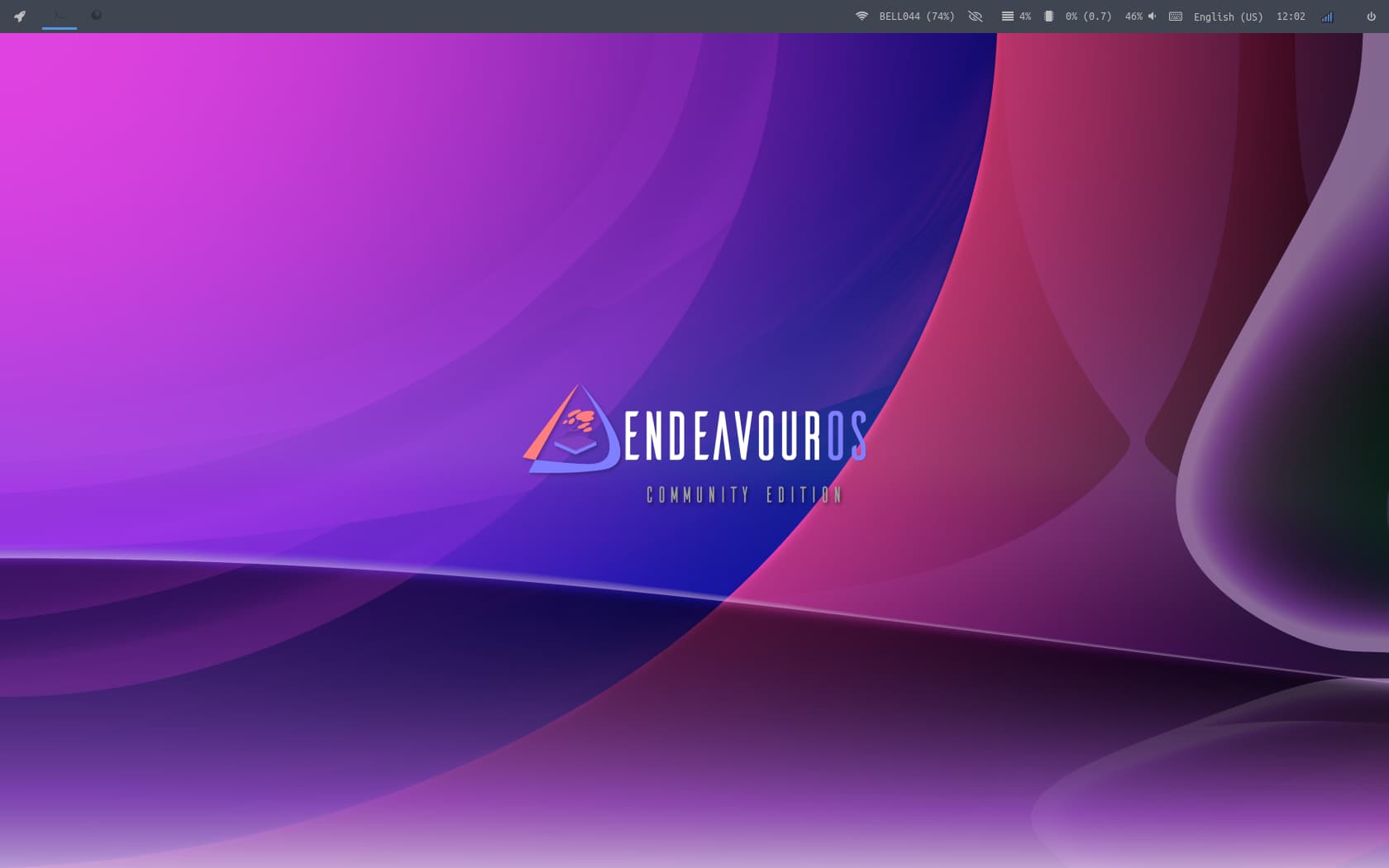
Task: Click the CPU chip icon
Action: click(x=1048, y=17)
